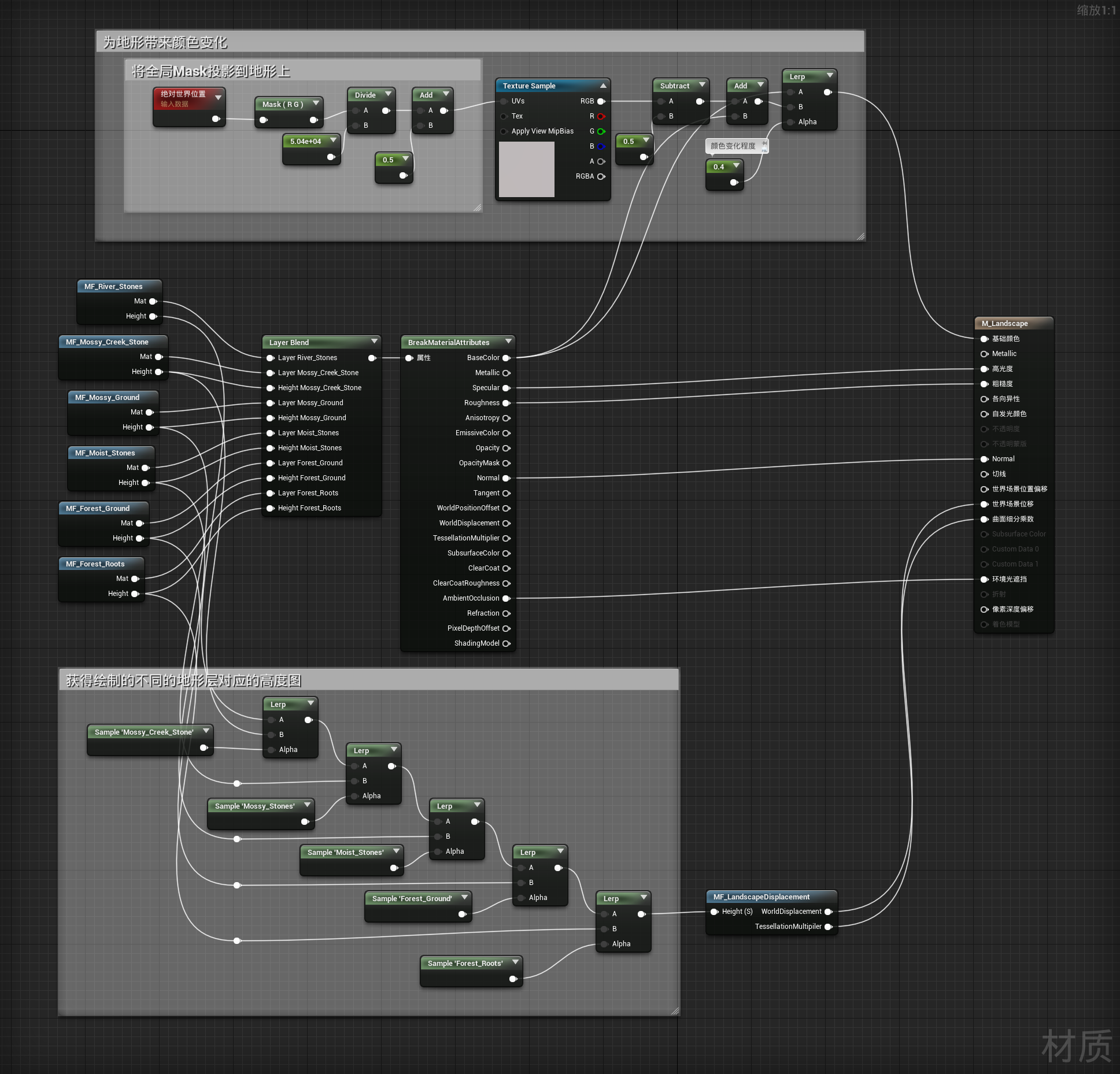
Task: Click WorldDisplacement output pin on MF_LandscapeDisplacement
Action: coord(828,912)
